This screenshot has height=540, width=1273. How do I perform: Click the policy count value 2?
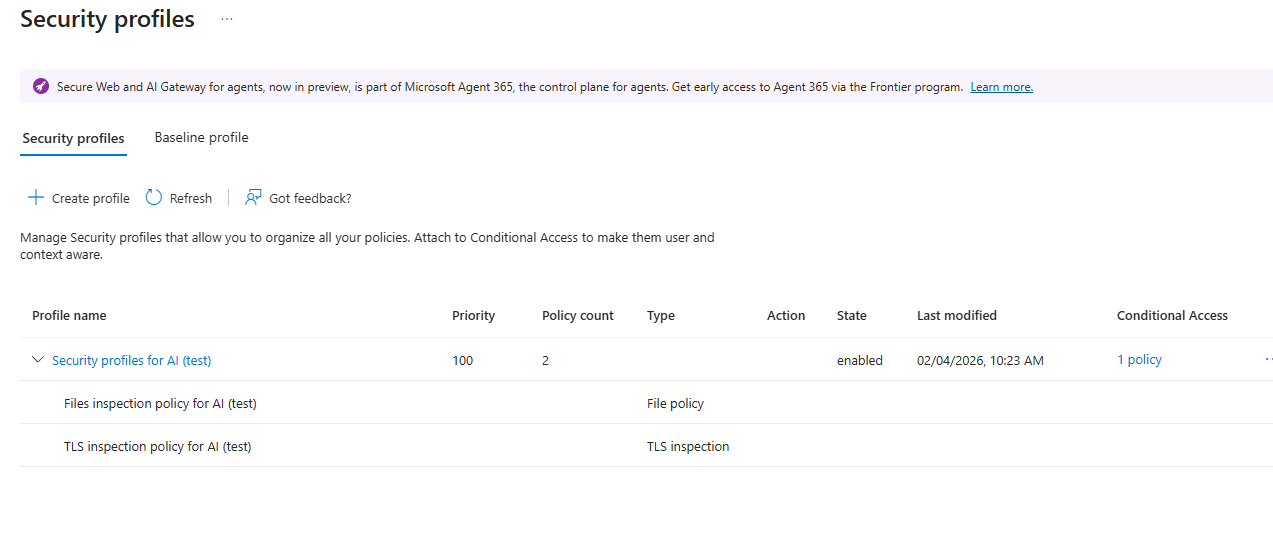pos(545,360)
